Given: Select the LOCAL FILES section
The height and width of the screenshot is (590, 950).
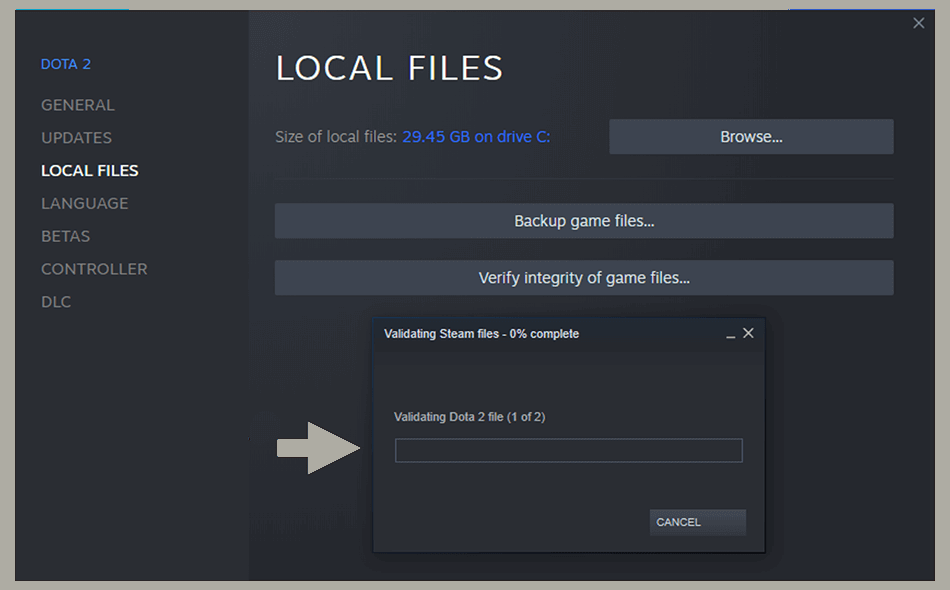Looking at the screenshot, I should (x=89, y=170).
